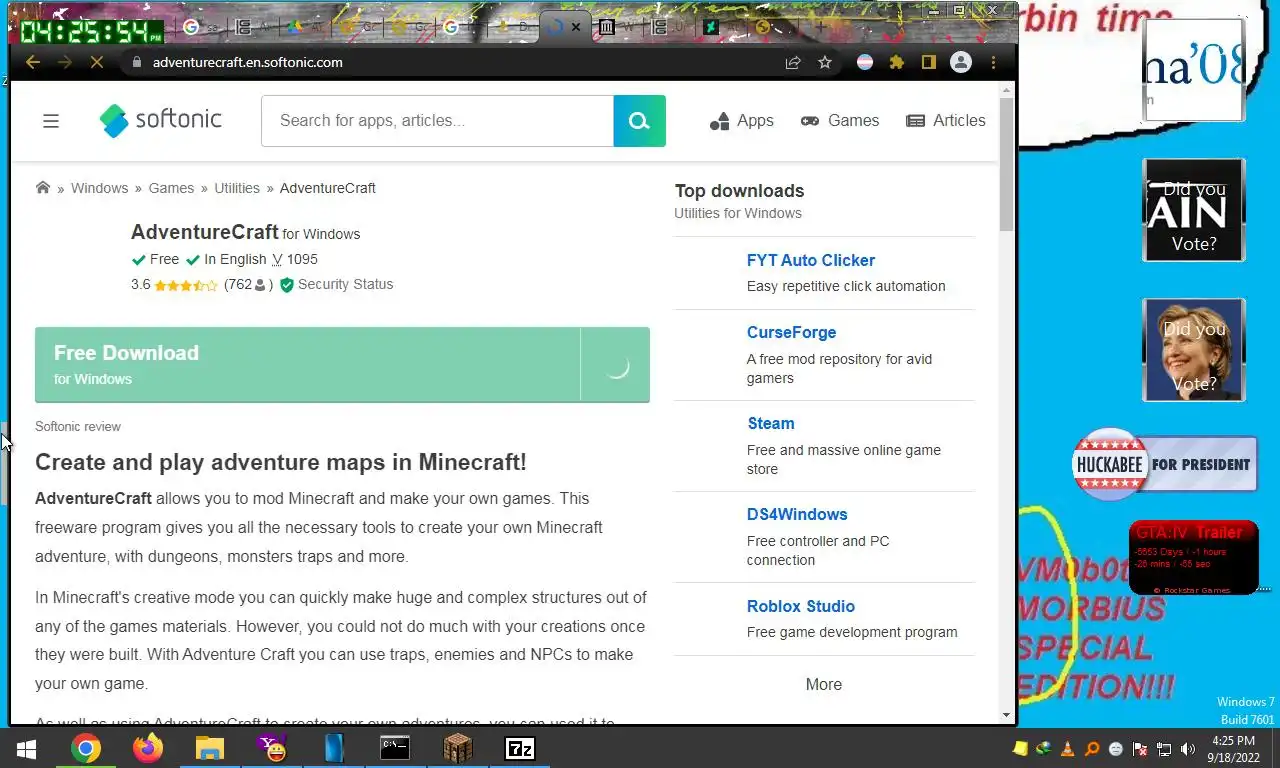Click the volume speaker tray icon

pyautogui.click(x=1188, y=748)
